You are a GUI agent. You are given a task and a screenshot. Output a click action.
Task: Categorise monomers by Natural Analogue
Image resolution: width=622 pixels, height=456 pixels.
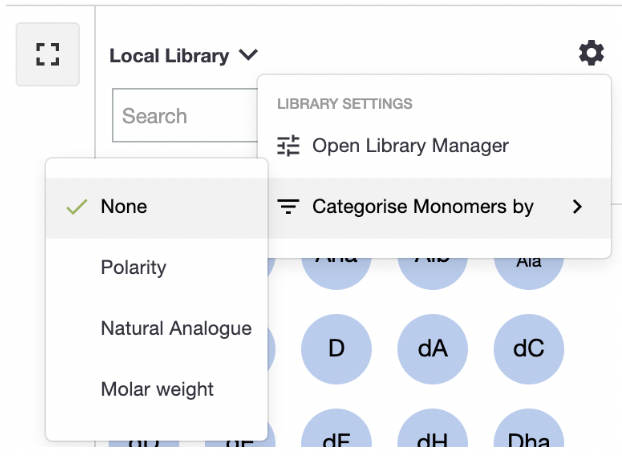[176, 328]
